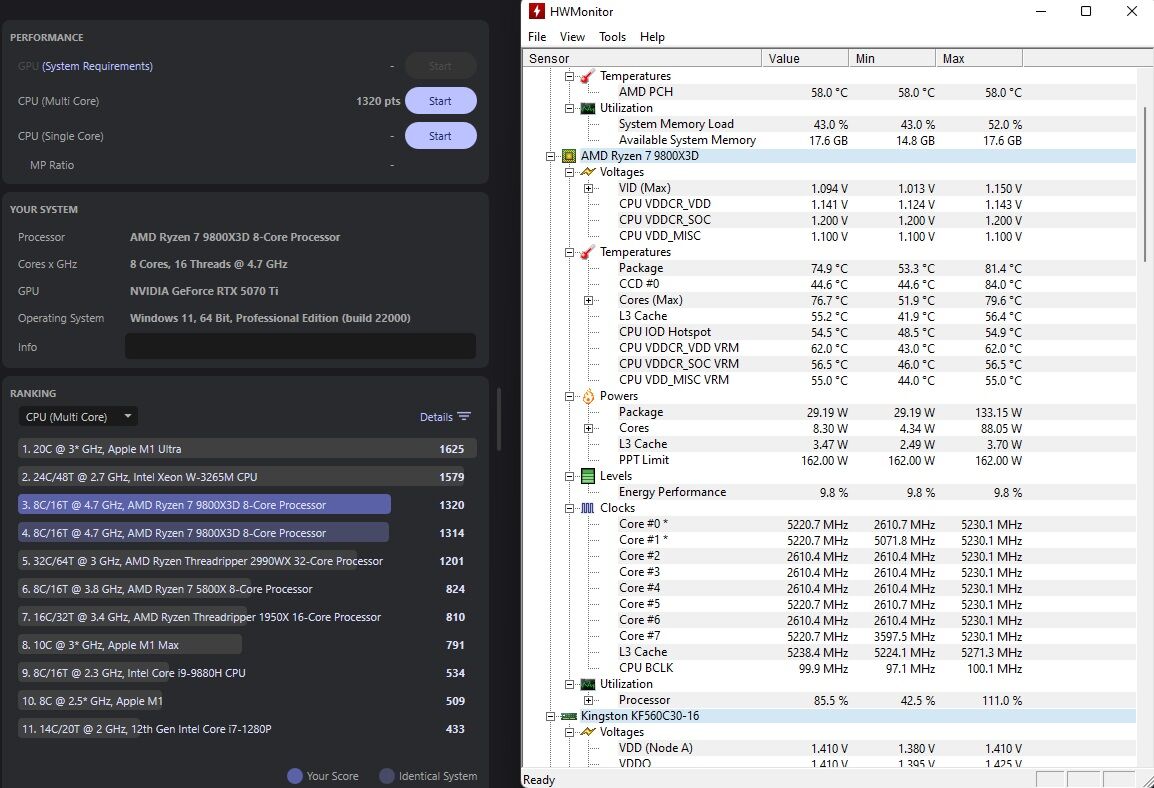The height and width of the screenshot is (788, 1154).
Task: Click the Max column header
Action: (979, 58)
